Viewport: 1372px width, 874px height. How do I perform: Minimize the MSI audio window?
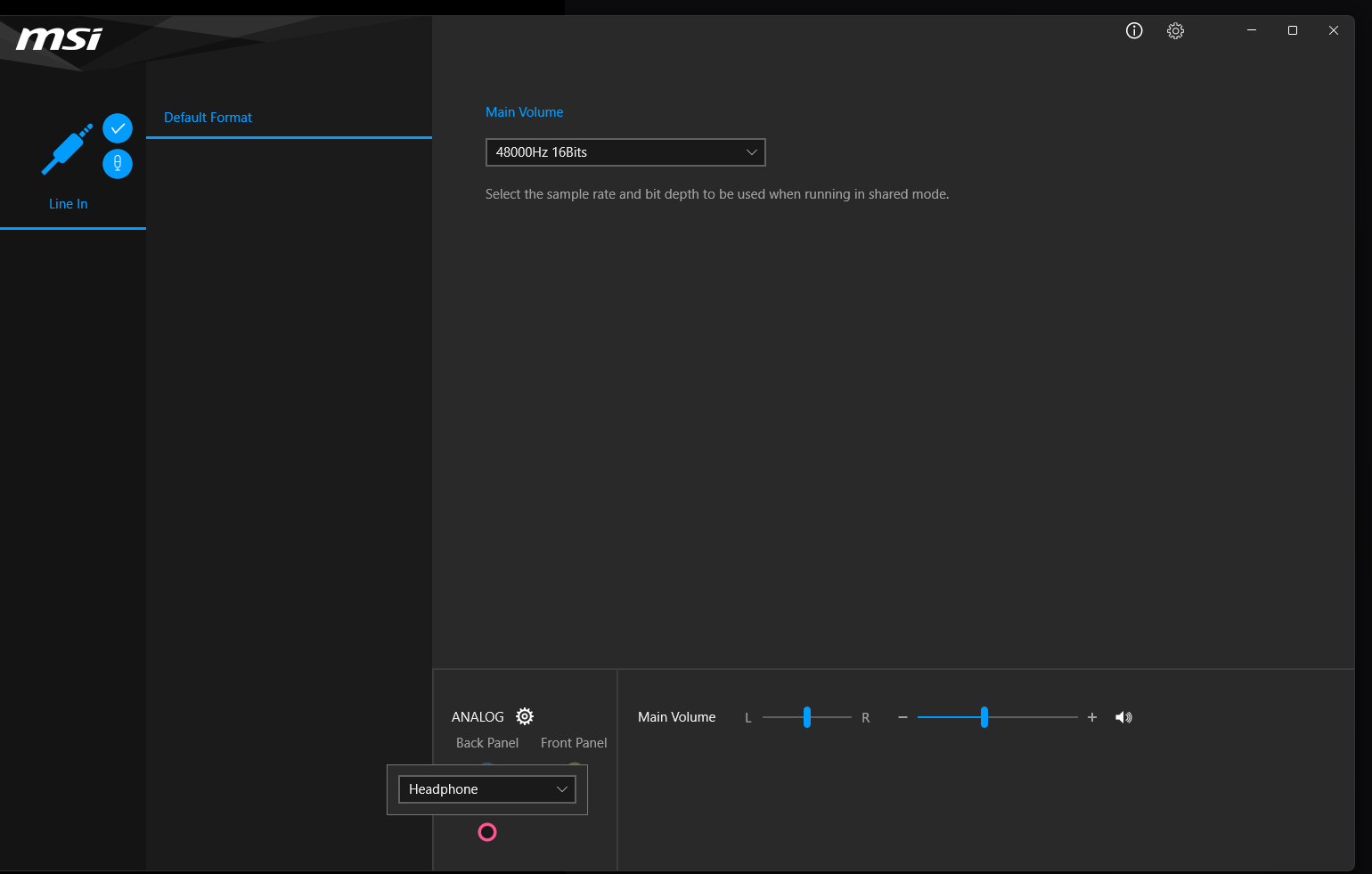[x=1252, y=30]
